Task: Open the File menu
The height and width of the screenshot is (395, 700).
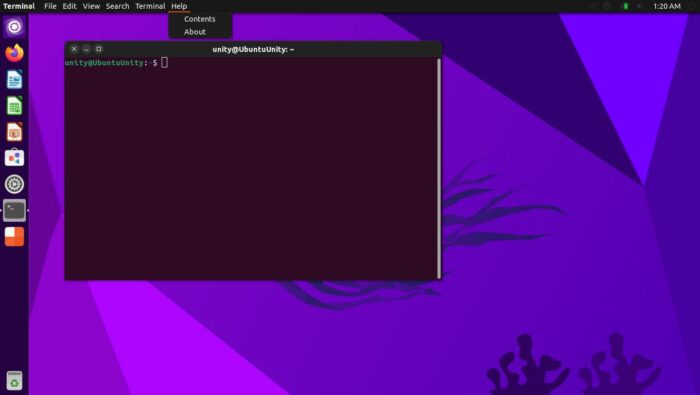Action: point(50,6)
